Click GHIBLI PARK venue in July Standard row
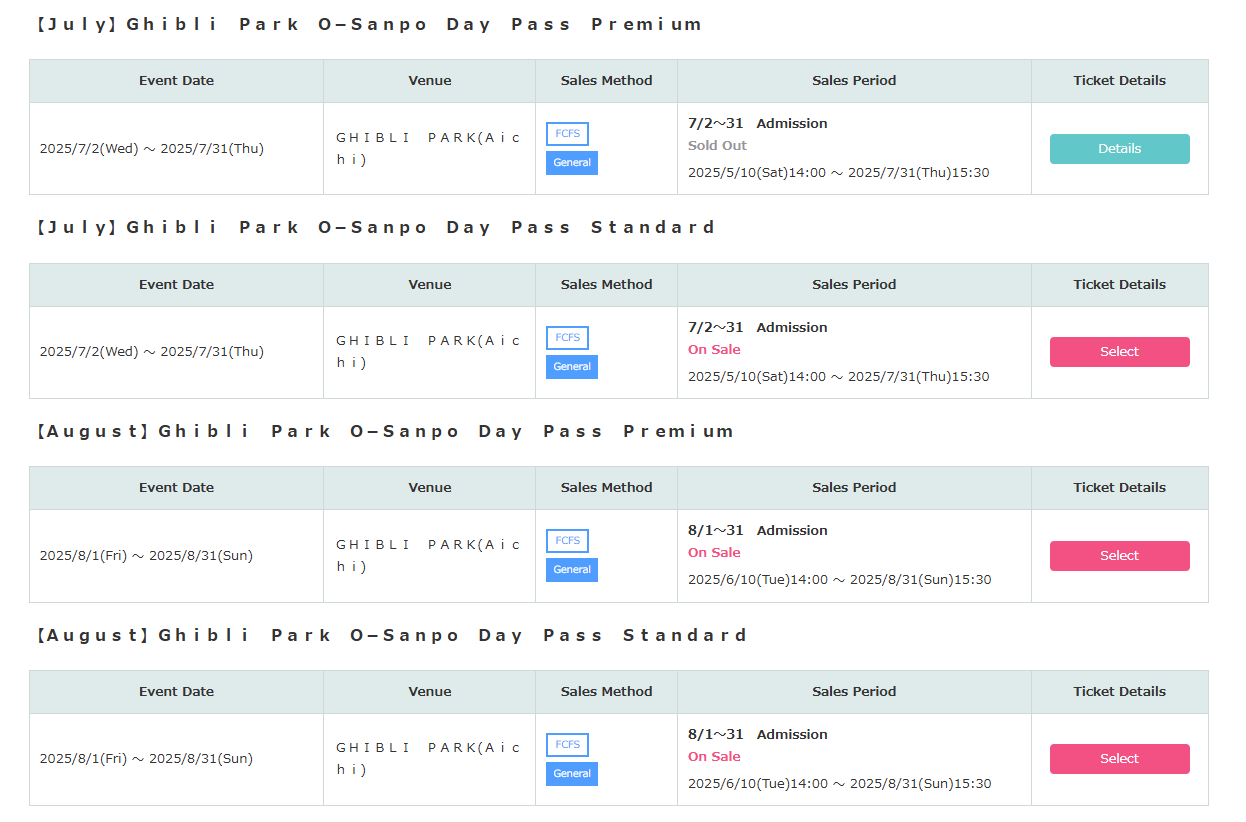 429,352
